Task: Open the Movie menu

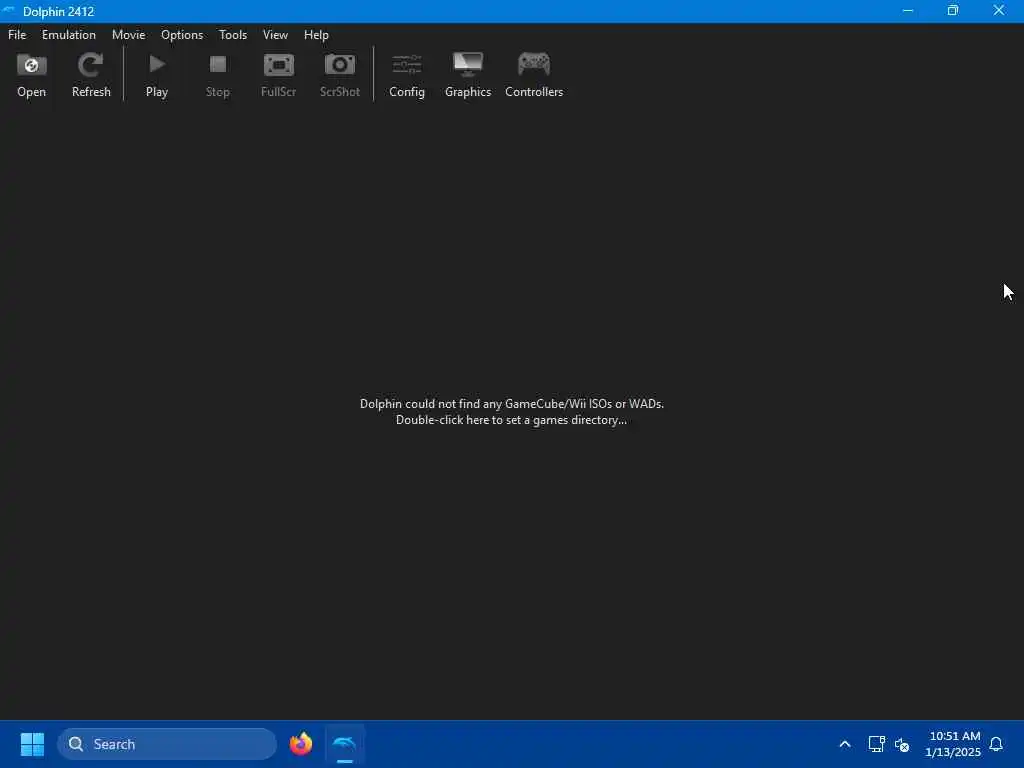Action: point(128,35)
